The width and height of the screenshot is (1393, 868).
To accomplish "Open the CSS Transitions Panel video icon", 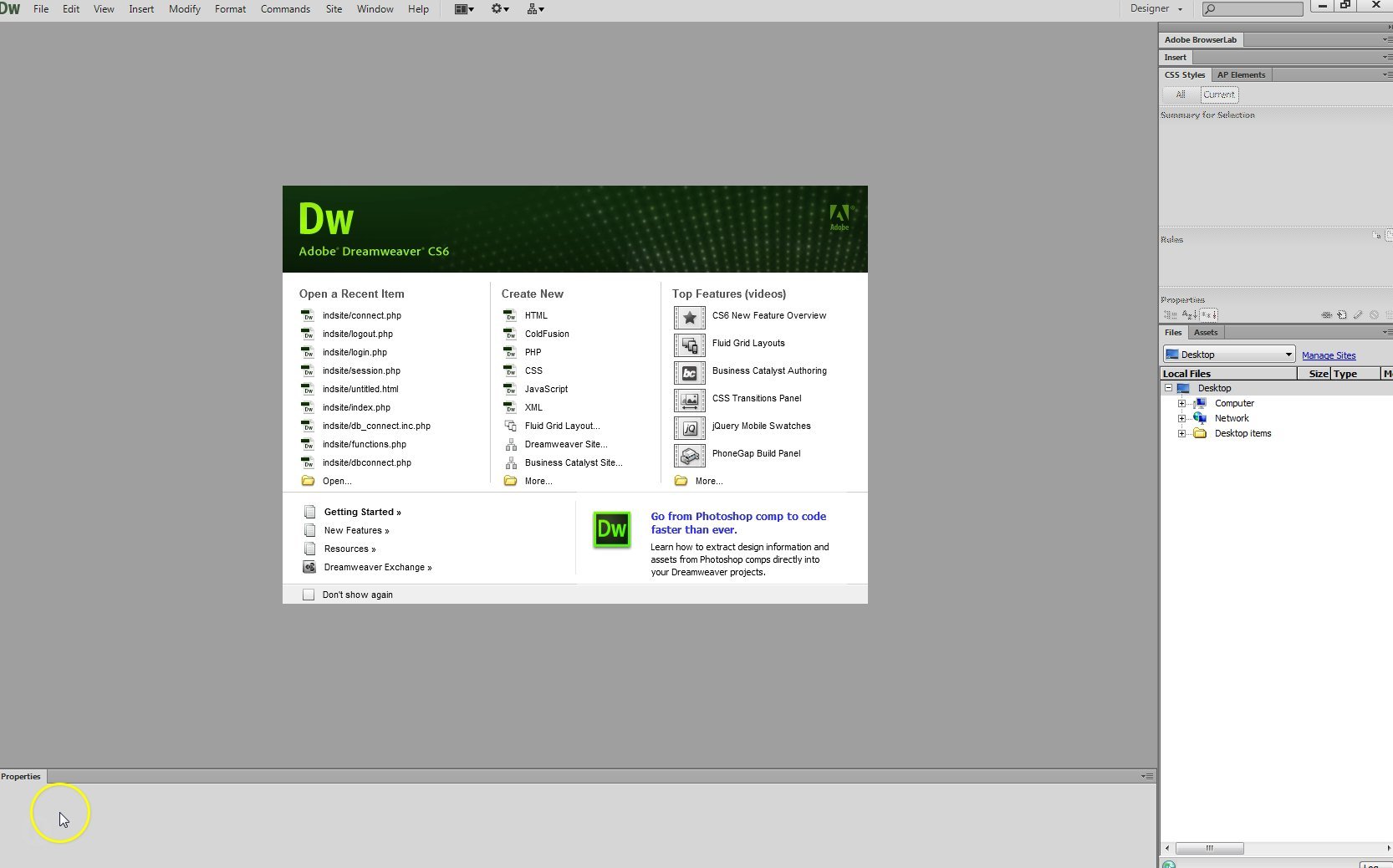I will pos(689,401).
